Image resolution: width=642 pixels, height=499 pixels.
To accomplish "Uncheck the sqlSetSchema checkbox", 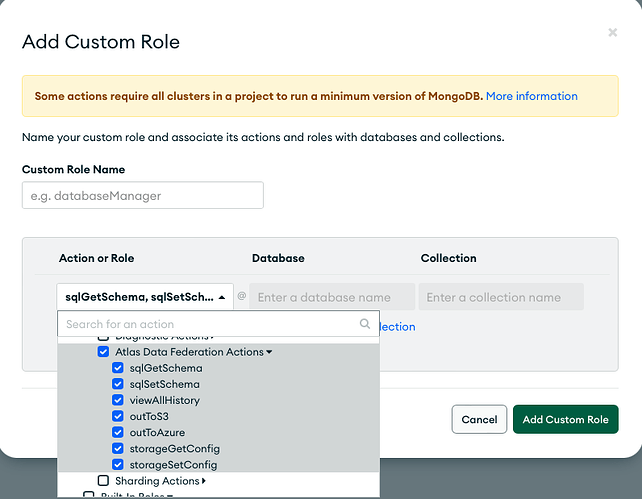I will 118,384.
